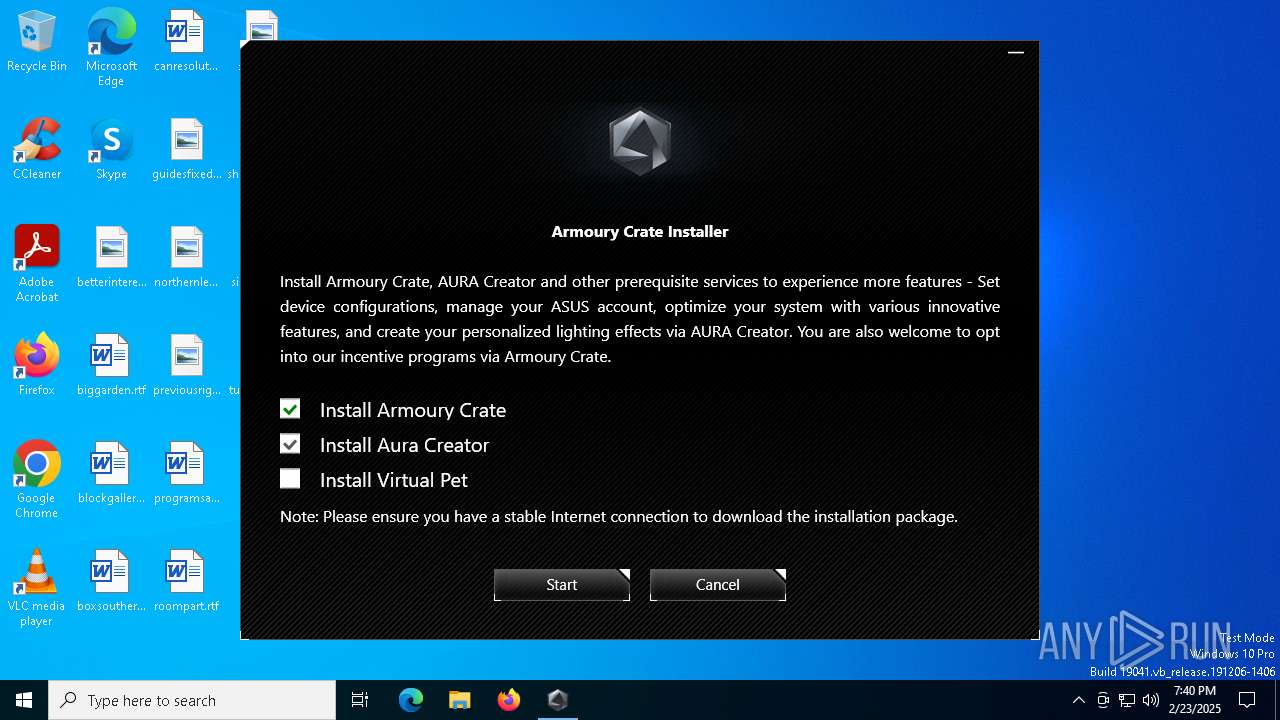Click the Armoury Crate logo
Viewport: 1280px width, 720px height.
click(x=640, y=142)
